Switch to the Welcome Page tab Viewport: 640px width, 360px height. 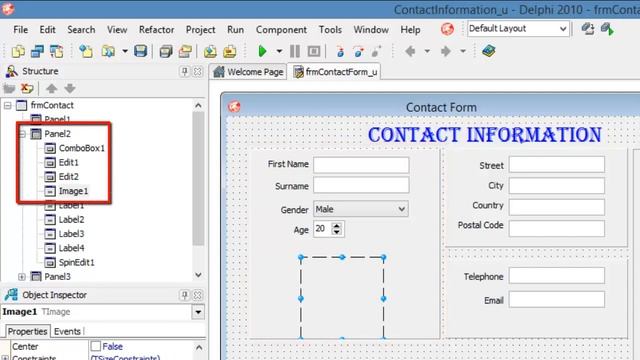[x=248, y=72]
